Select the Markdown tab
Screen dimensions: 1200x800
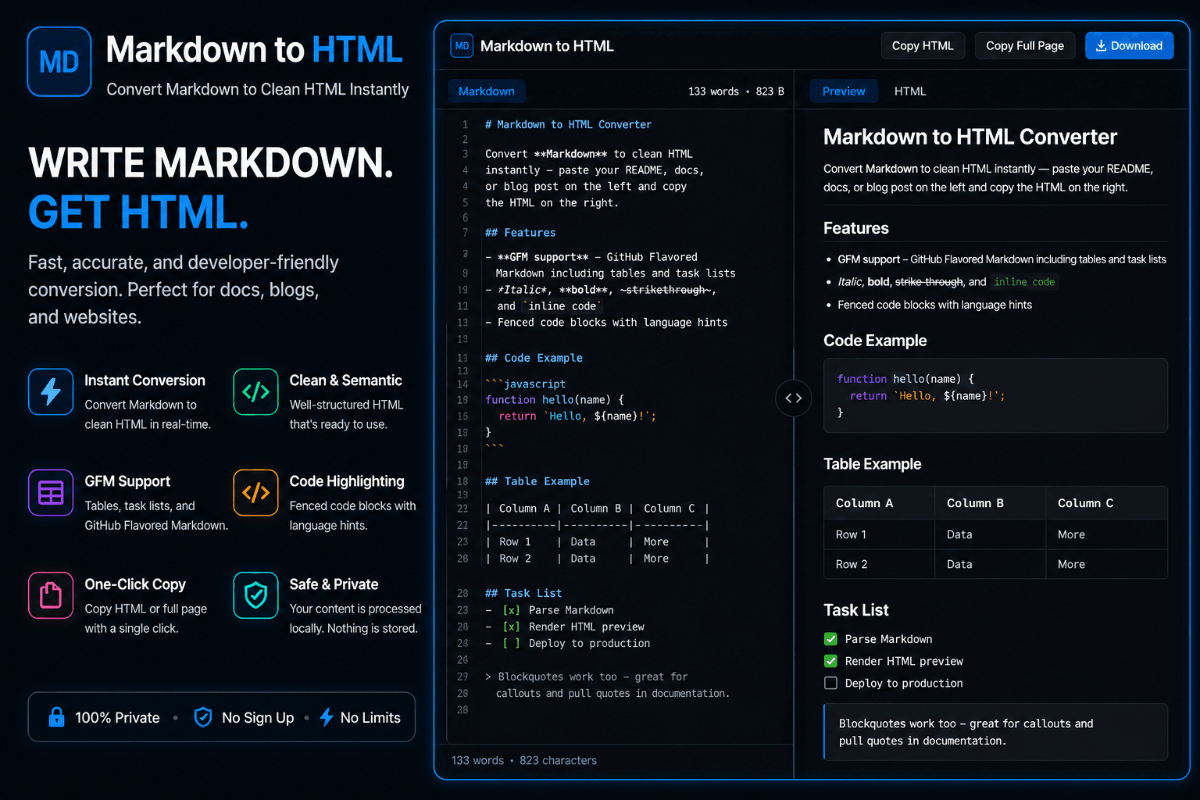(486, 91)
